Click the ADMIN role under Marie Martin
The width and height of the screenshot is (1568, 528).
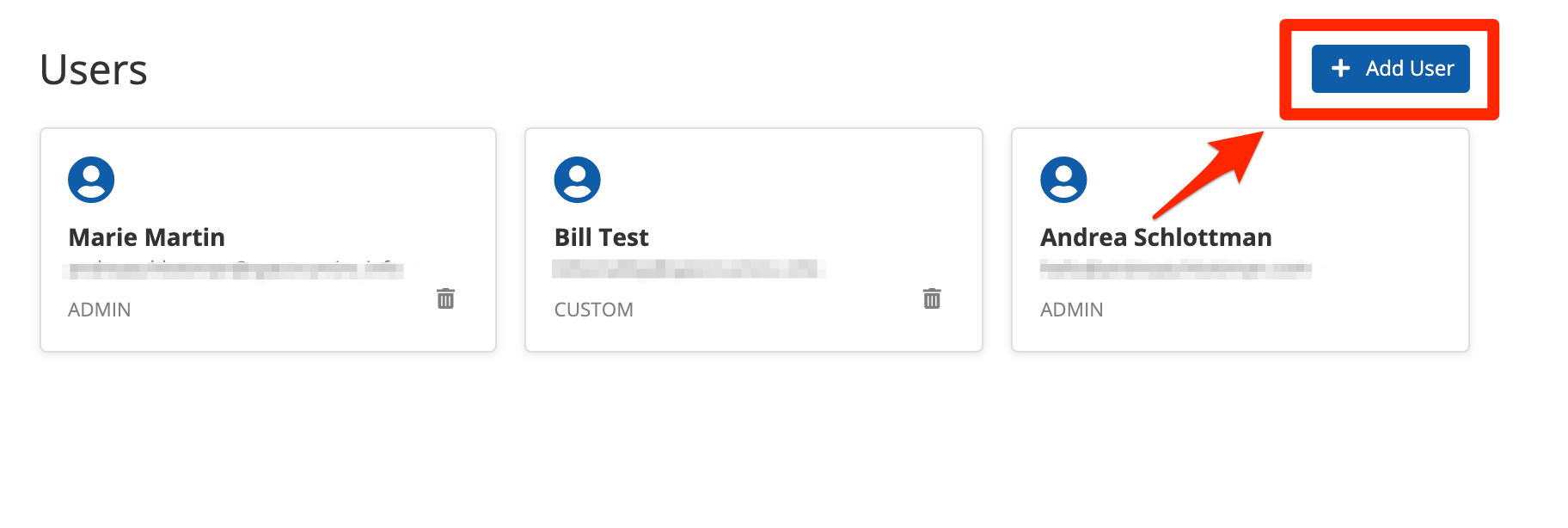coord(100,310)
